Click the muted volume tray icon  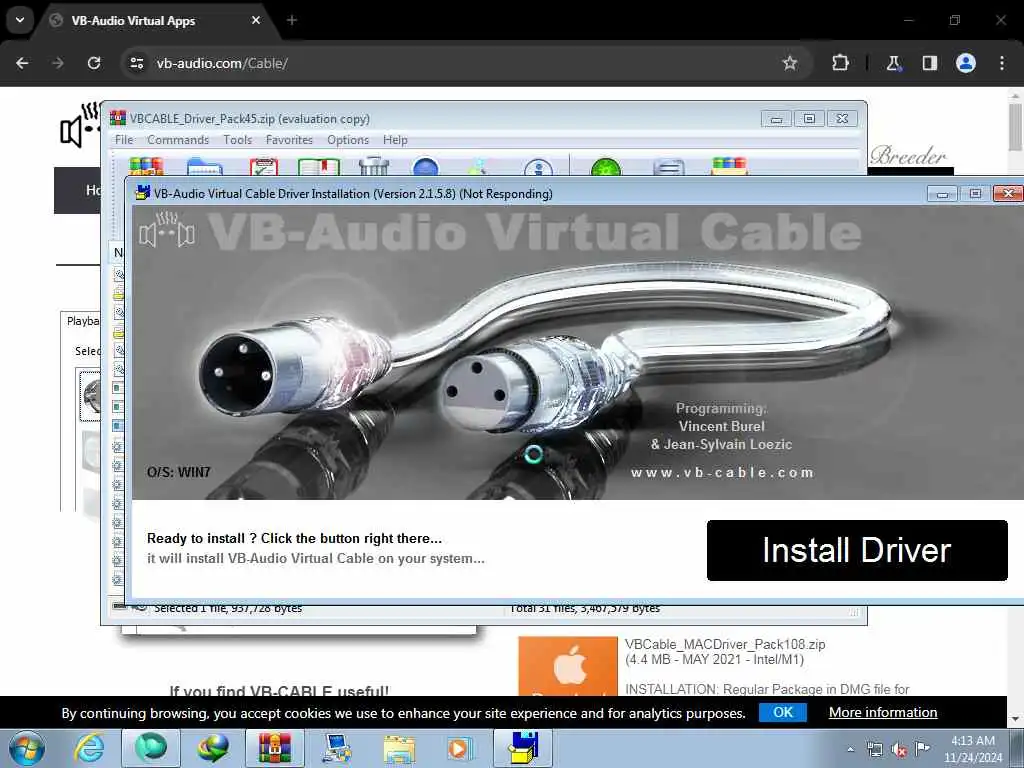[x=899, y=750]
